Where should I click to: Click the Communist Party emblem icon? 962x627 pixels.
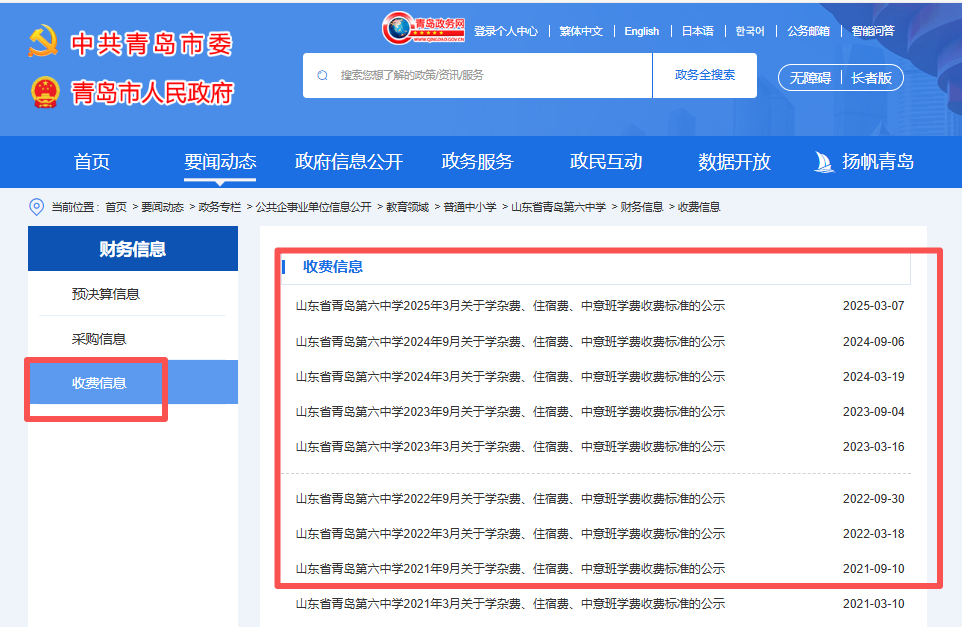[x=43, y=42]
